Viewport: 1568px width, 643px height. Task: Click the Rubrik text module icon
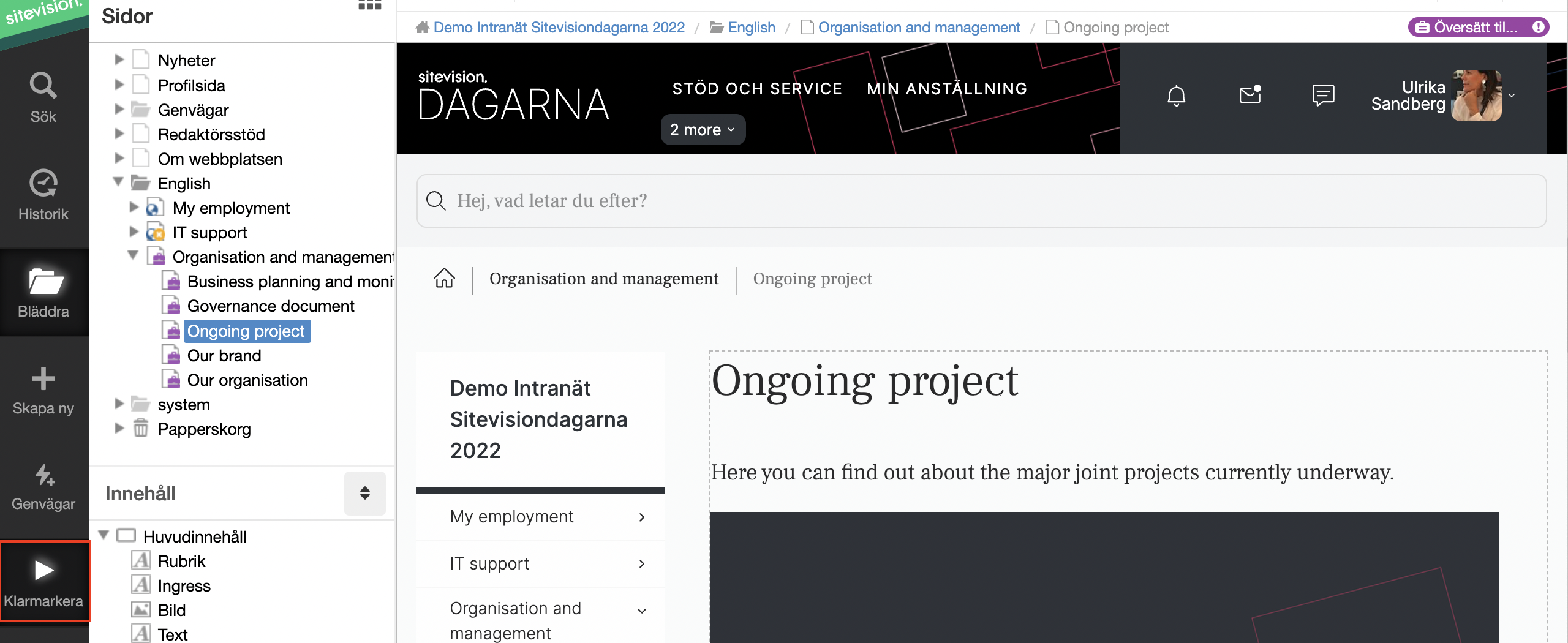[x=141, y=560]
